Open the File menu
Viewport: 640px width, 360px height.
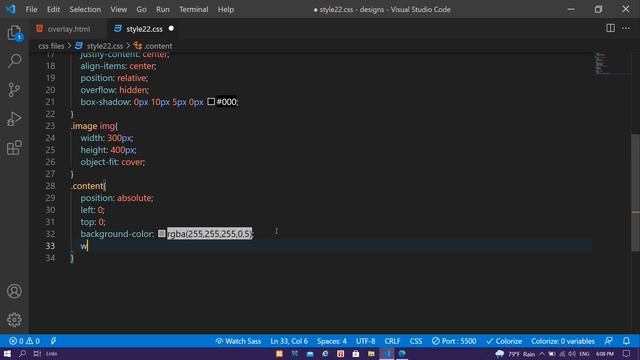[x=31, y=9]
